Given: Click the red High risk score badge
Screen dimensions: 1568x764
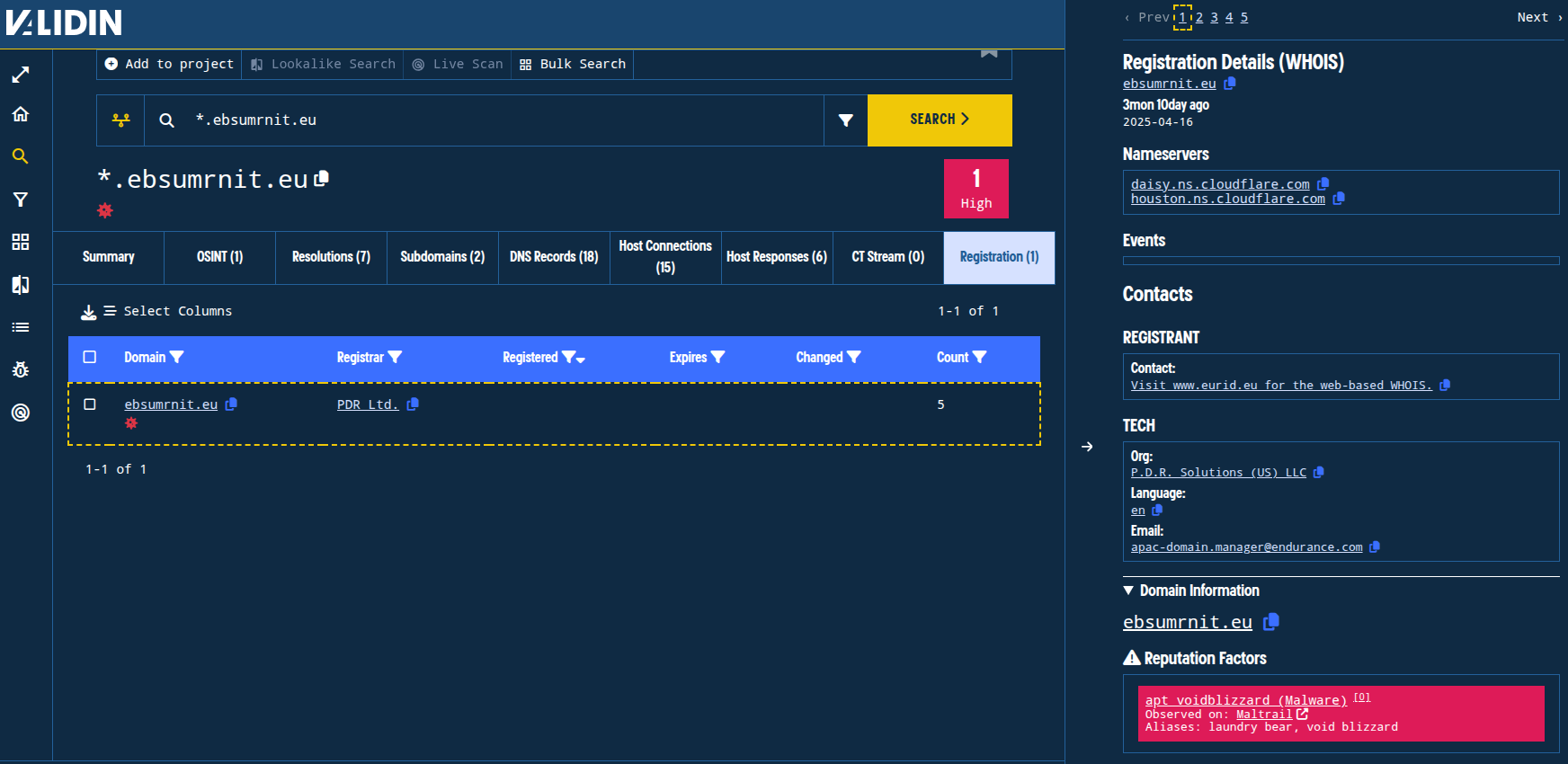Looking at the screenshot, I should pyautogui.click(x=976, y=189).
